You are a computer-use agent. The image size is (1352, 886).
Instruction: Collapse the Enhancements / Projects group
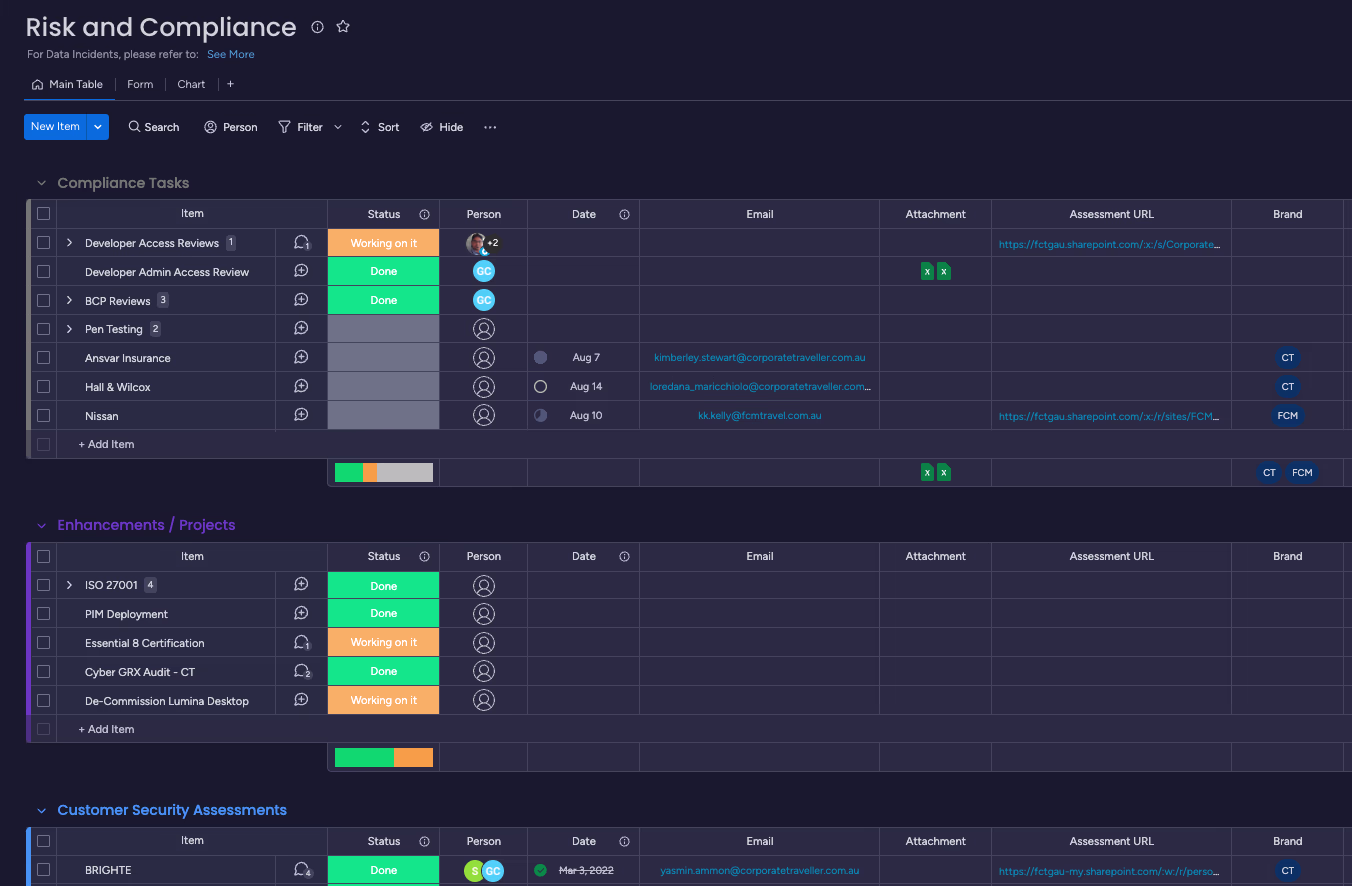tap(41, 525)
